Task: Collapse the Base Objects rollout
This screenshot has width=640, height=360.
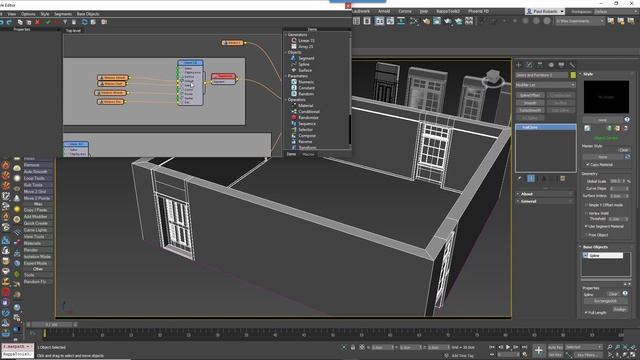Action: pos(607,247)
